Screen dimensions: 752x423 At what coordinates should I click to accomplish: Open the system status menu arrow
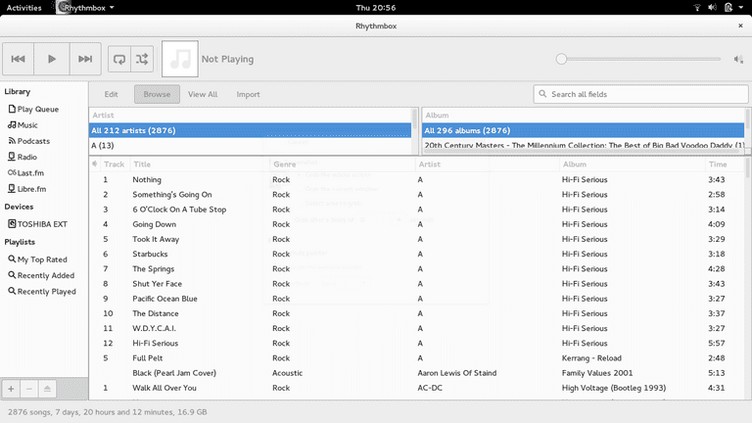coord(741,7)
